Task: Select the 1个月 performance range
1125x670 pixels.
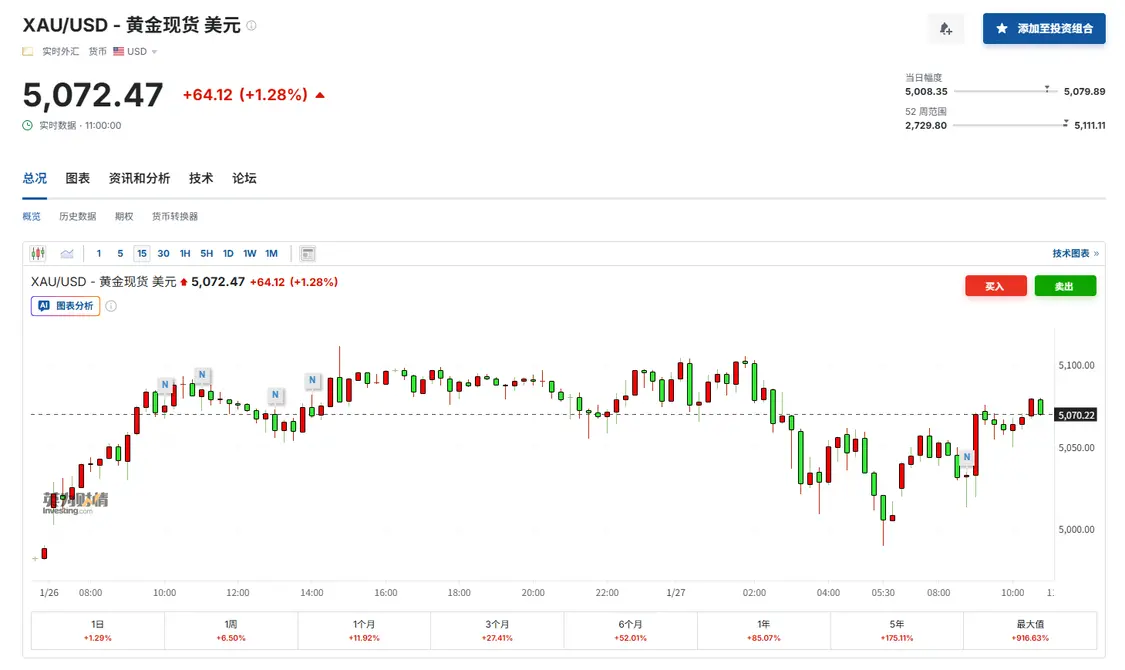Action: 364,630
